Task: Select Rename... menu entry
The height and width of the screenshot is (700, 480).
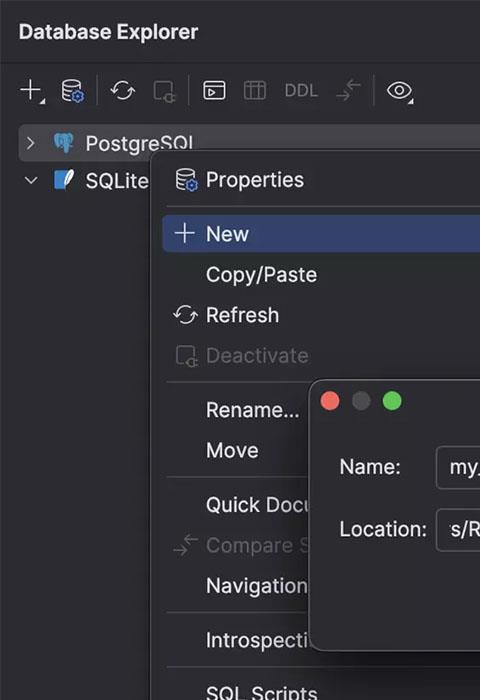Action: click(x=252, y=410)
